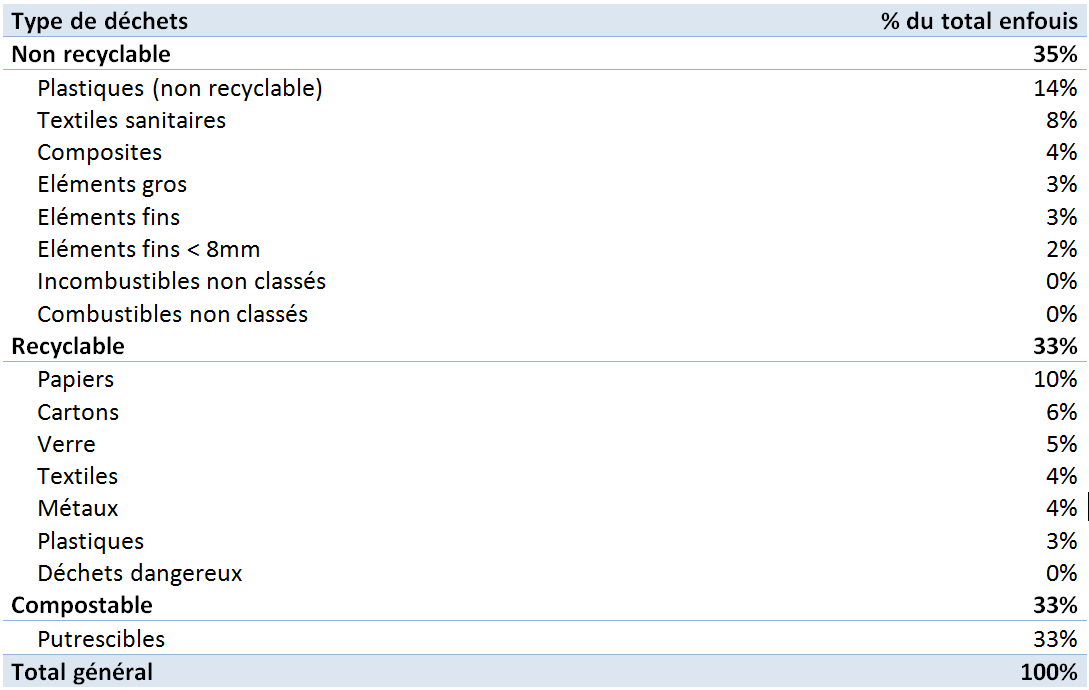Select the 'Eléments gros' cell
The image size is (1089, 690).
coord(112,185)
